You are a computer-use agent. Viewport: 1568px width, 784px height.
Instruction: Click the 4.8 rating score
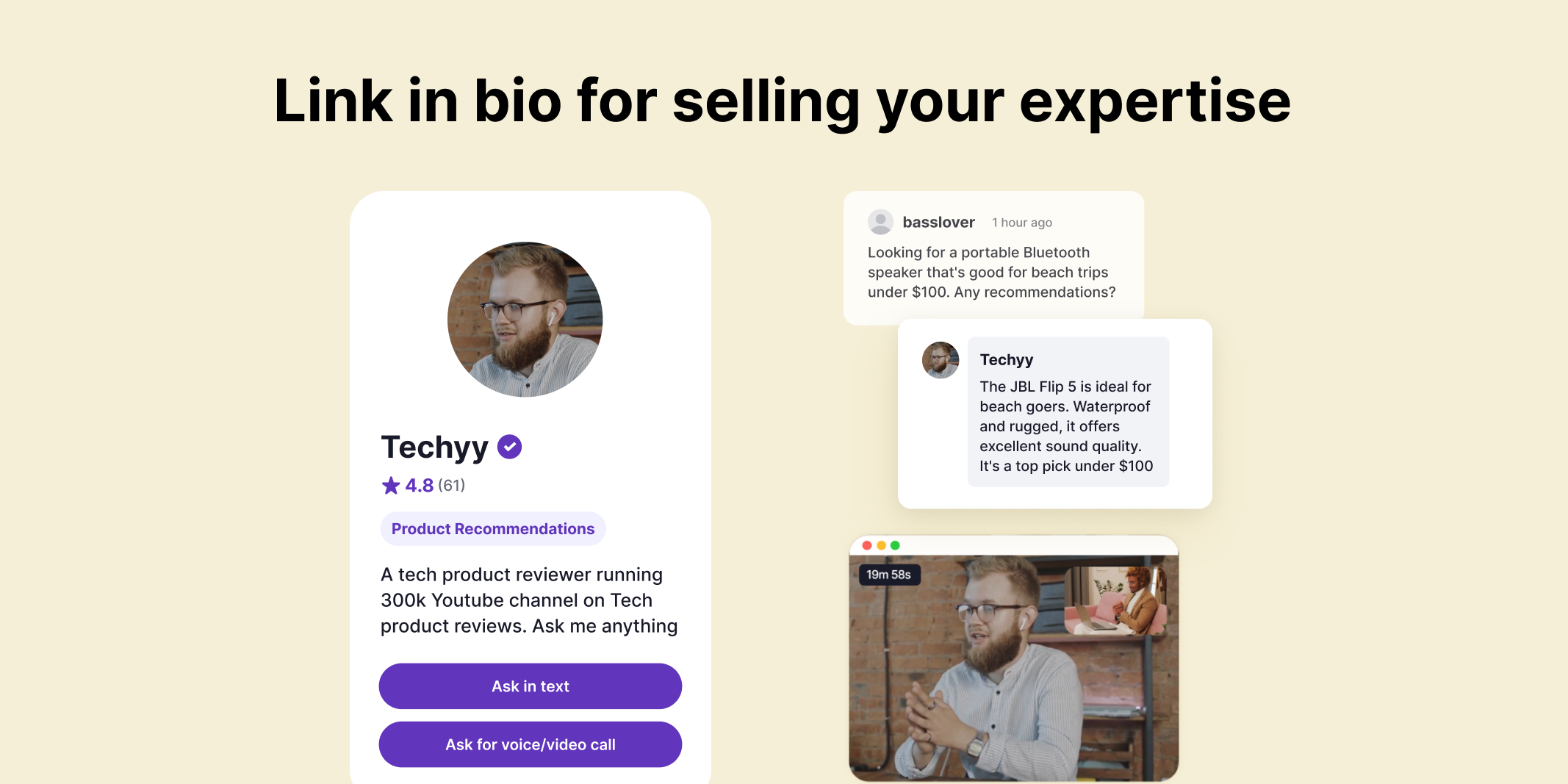coord(420,485)
